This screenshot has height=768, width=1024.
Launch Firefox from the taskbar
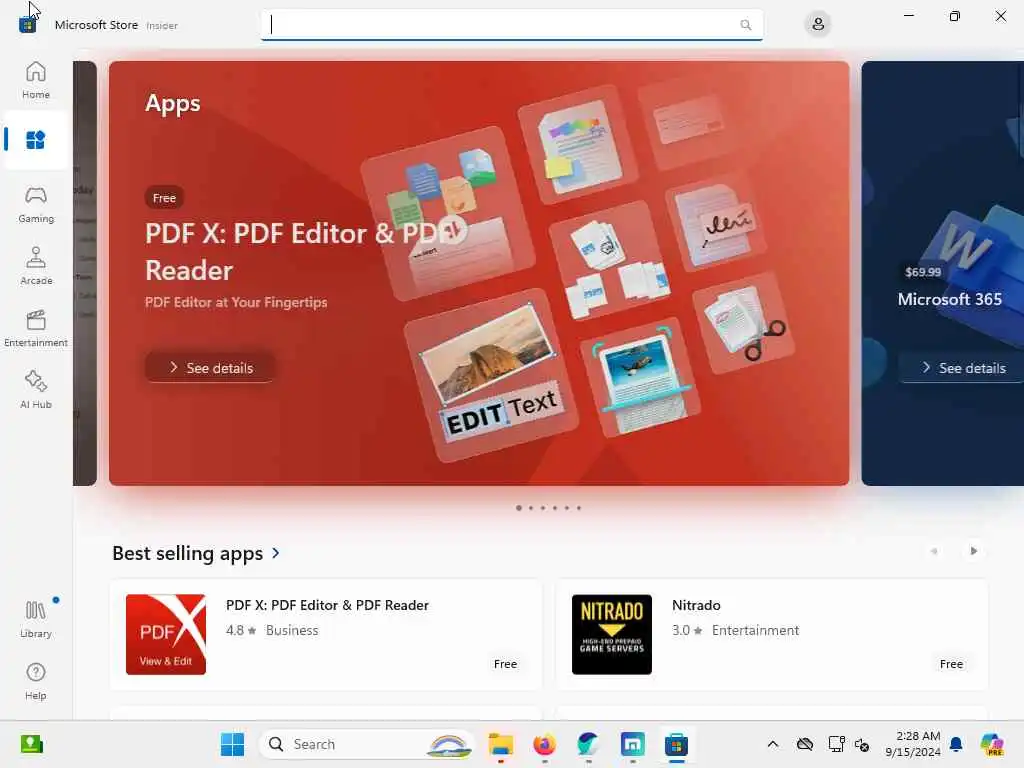coord(544,744)
